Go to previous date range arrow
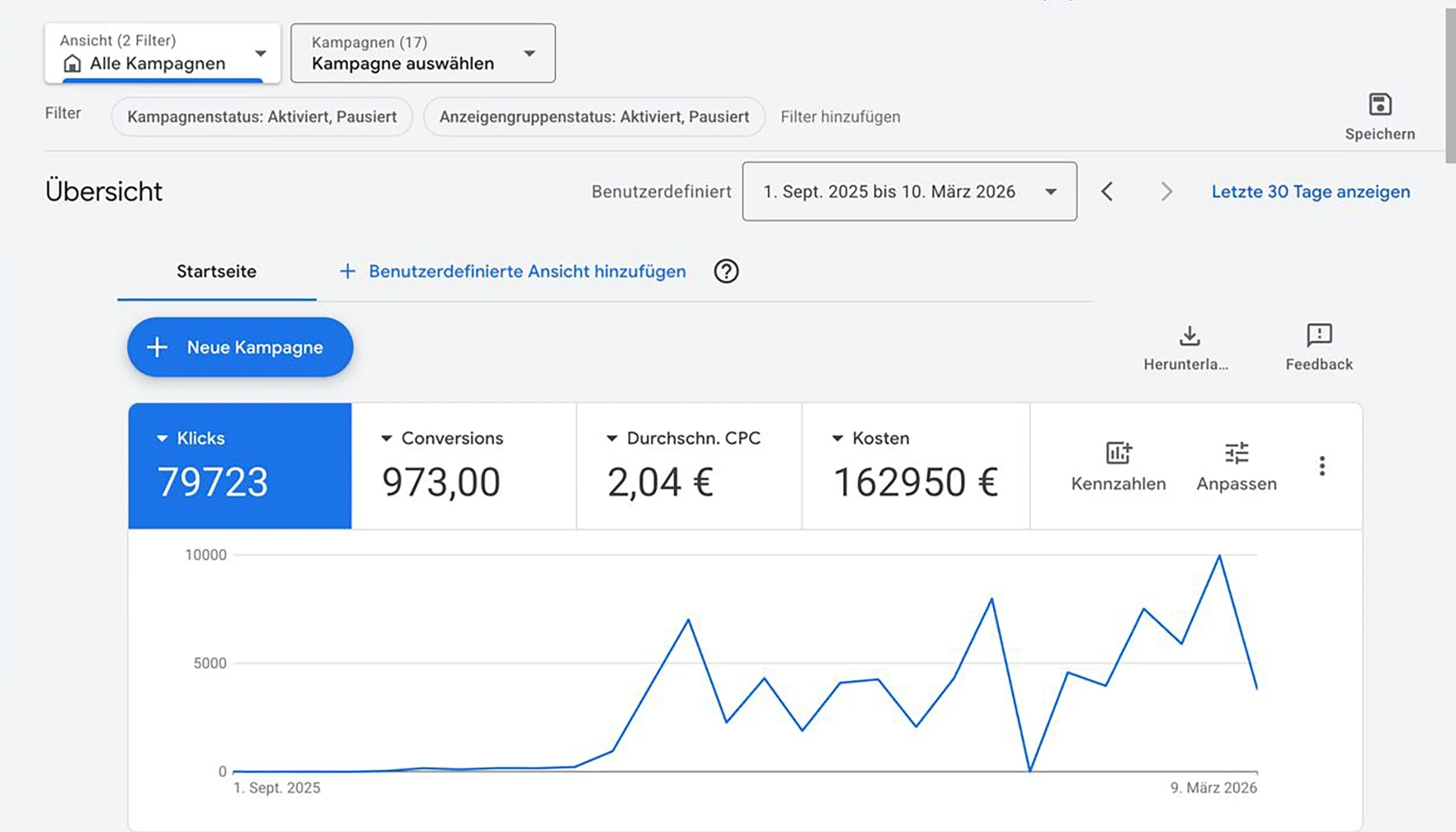The width and height of the screenshot is (1456, 832). point(1107,191)
